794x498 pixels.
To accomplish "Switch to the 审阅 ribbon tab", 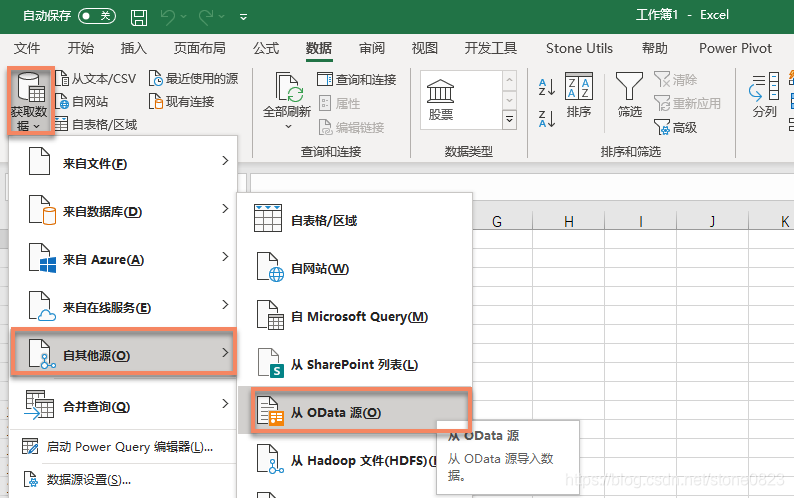I will 372,48.
